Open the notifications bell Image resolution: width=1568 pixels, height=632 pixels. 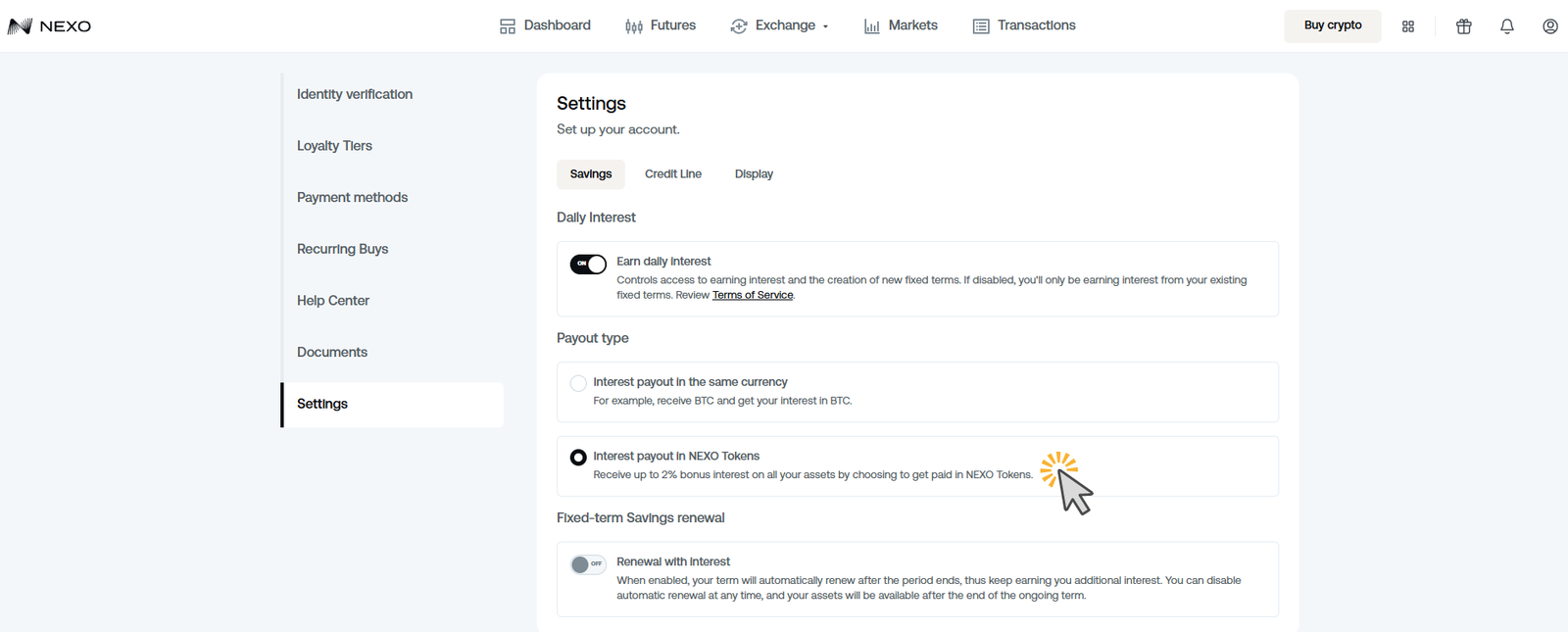(x=1506, y=26)
